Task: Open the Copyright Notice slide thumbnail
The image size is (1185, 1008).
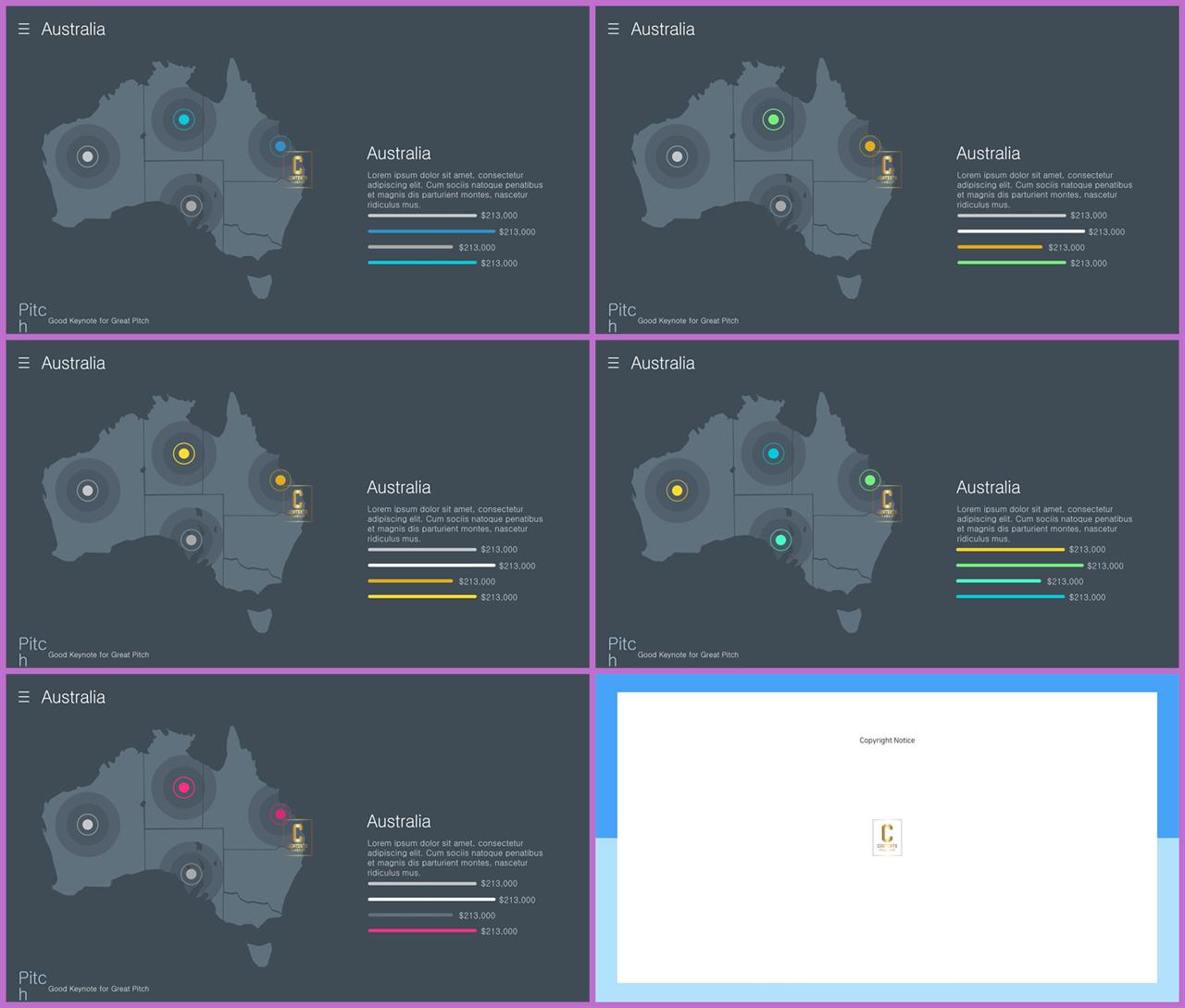Action: pos(887,838)
